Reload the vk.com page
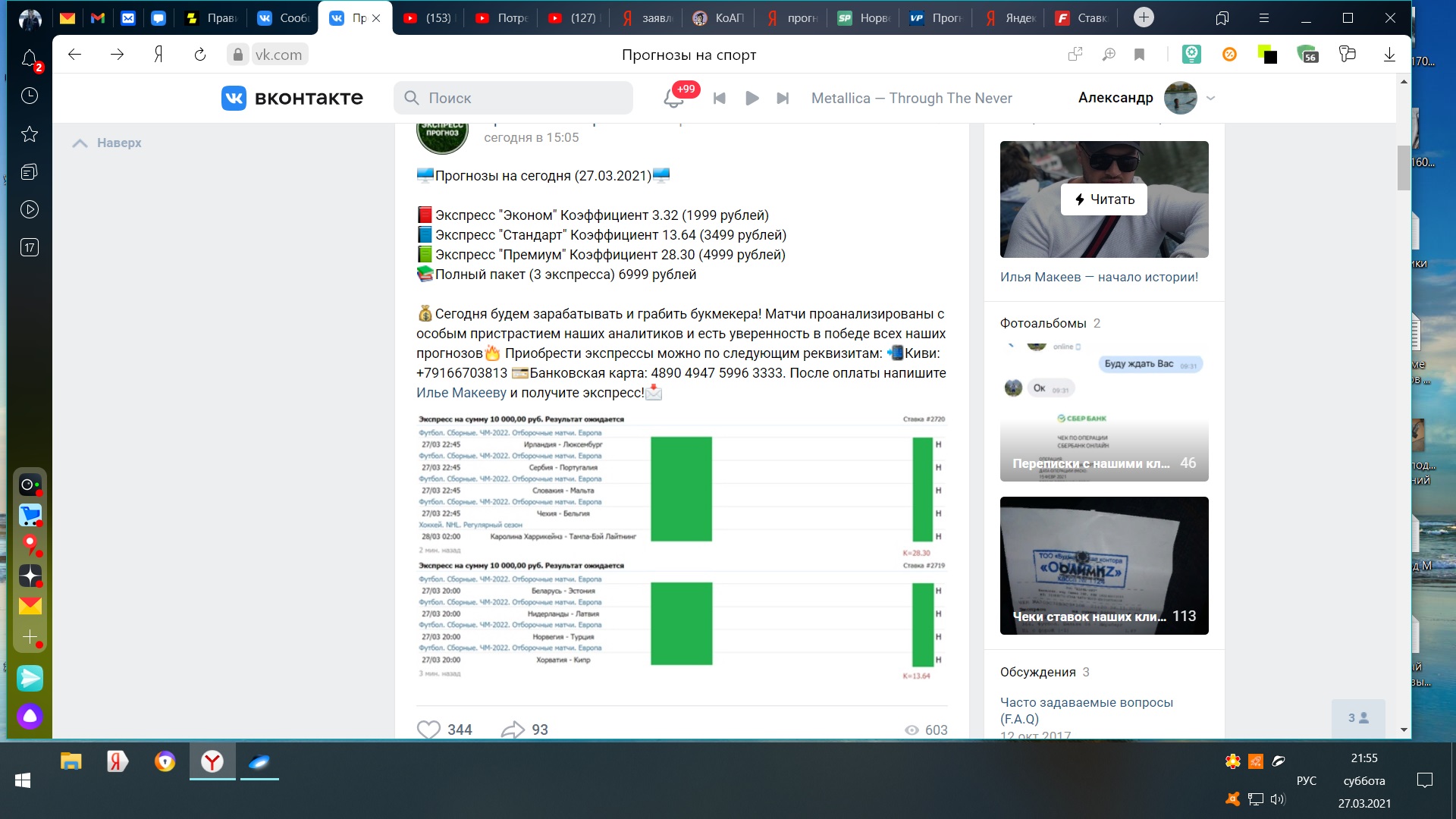This screenshot has height=819, width=1456. click(200, 54)
